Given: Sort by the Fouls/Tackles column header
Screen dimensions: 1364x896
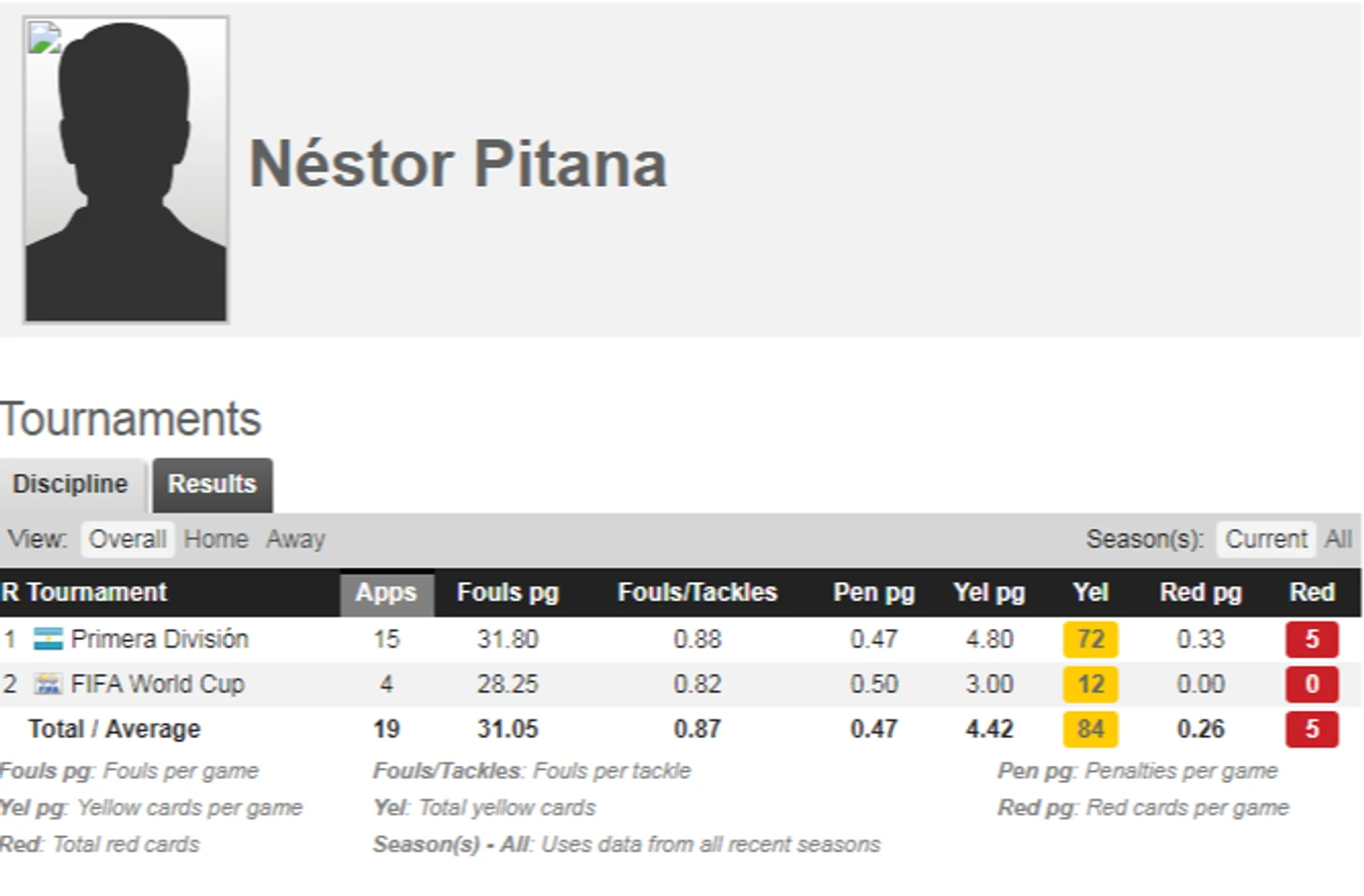Looking at the screenshot, I should point(697,592).
